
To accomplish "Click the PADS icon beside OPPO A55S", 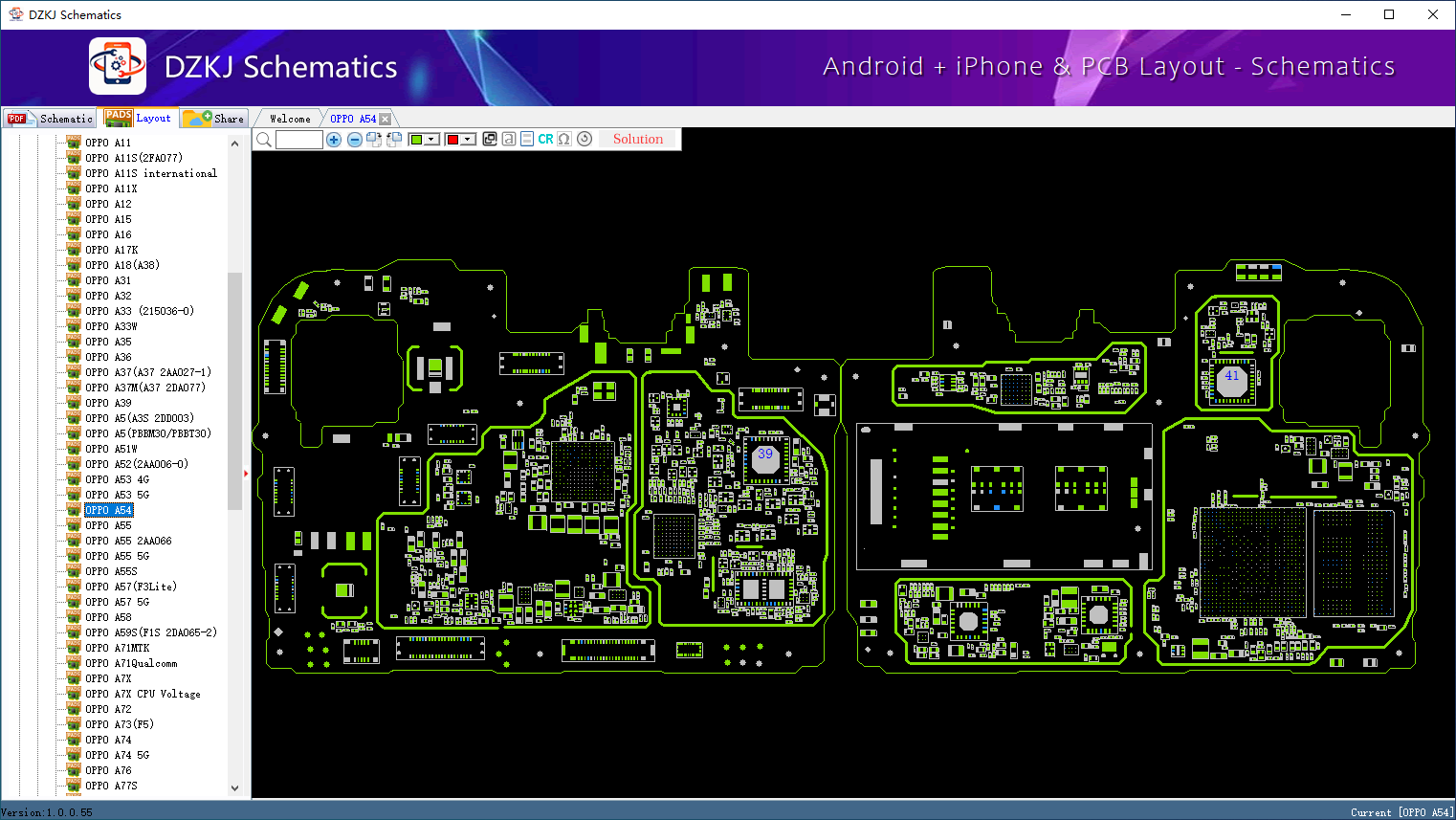I will (x=74, y=571).
